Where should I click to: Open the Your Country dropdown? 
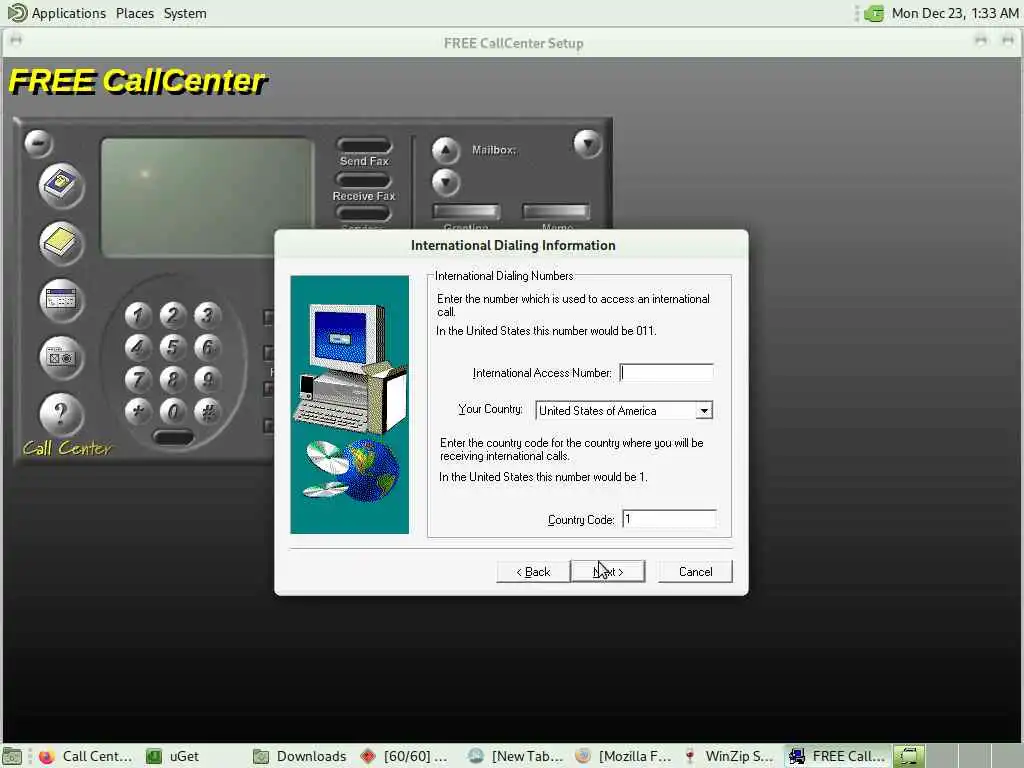(x=704, y=411)
